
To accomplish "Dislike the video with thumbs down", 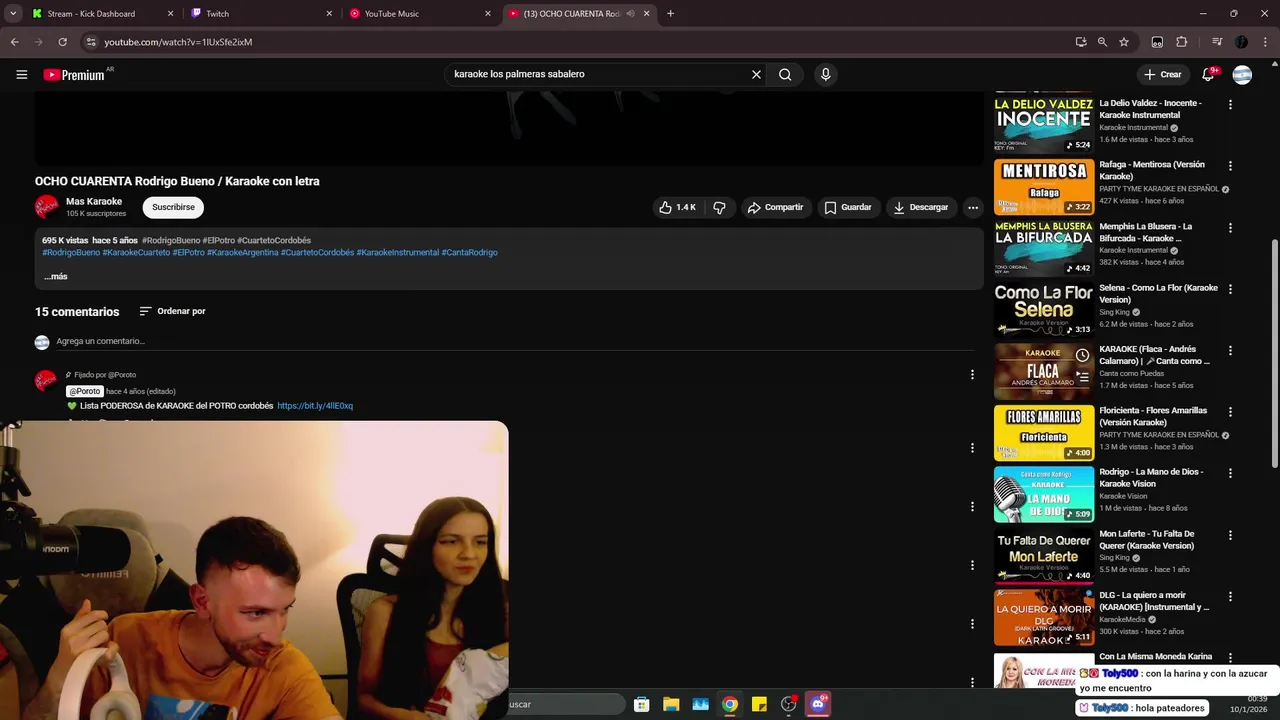I will point(719,207).
